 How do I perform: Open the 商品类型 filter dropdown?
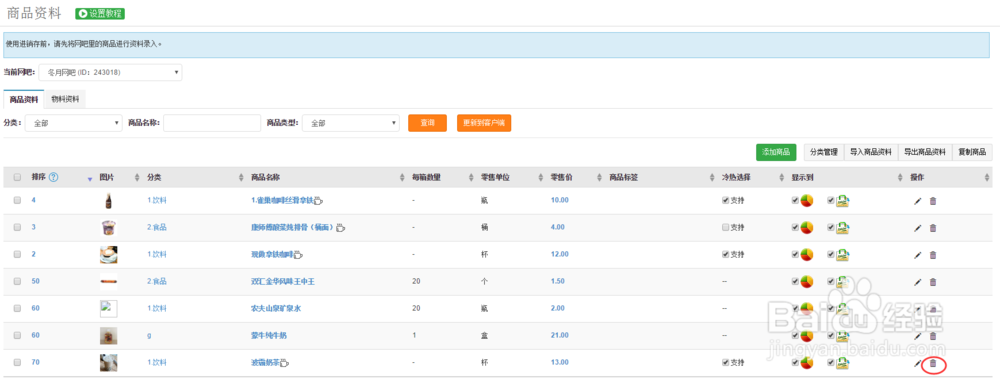coord(351,123)
